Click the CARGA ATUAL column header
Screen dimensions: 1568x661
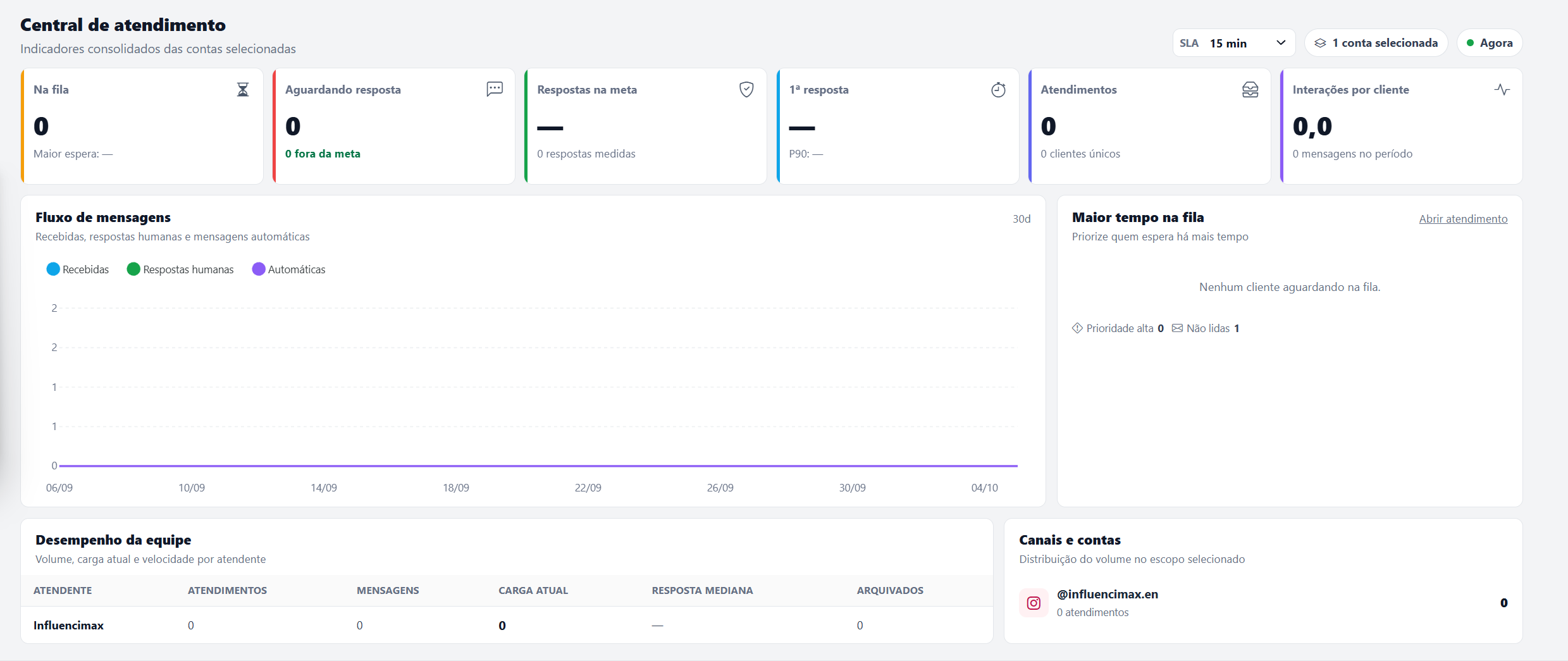click(x=533, y=590)
